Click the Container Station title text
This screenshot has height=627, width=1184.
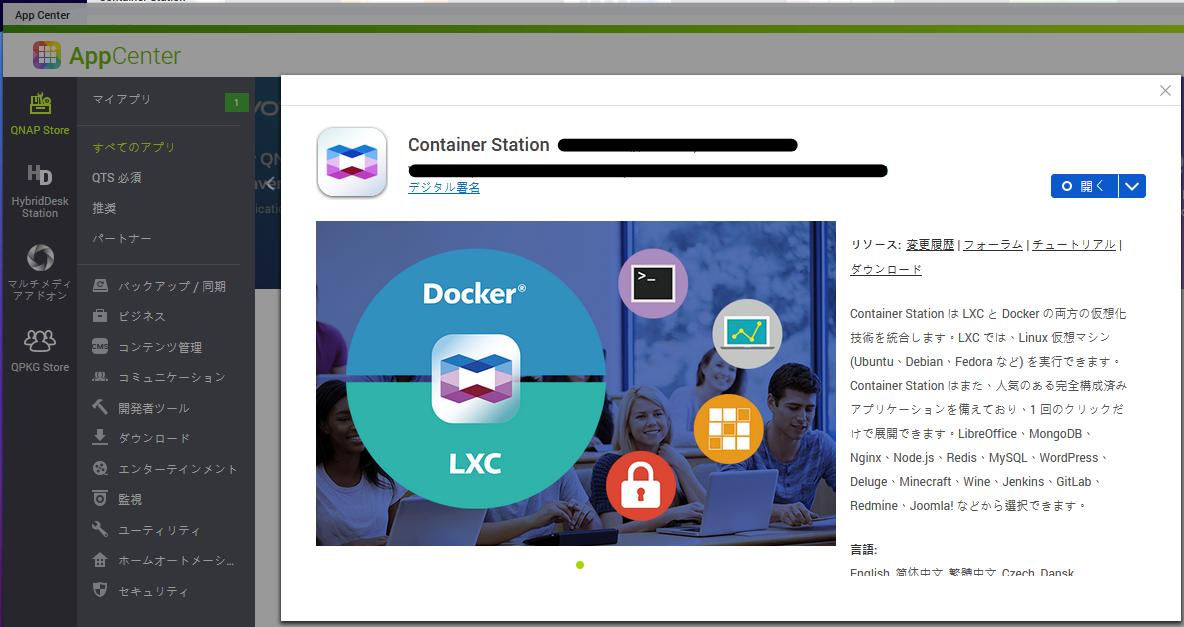[479, 145]
